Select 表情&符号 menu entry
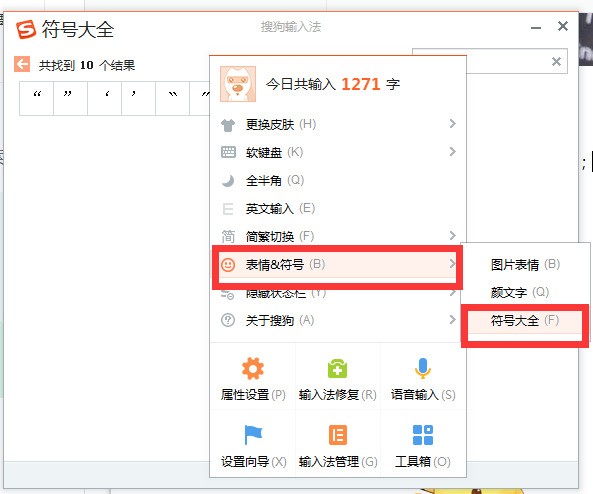 tap(338, 264)
